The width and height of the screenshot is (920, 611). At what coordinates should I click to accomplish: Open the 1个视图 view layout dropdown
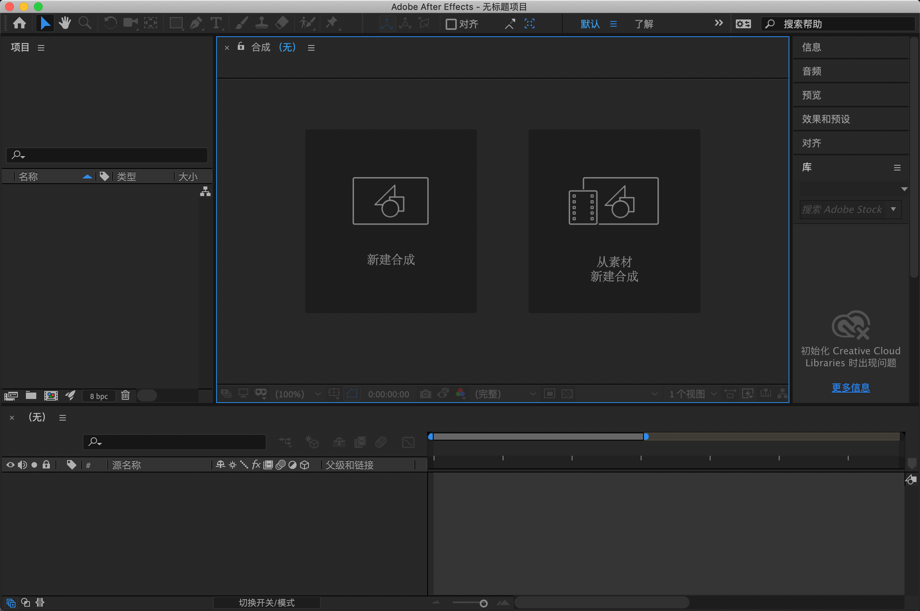pyautogui.click(x=693, y=394)
